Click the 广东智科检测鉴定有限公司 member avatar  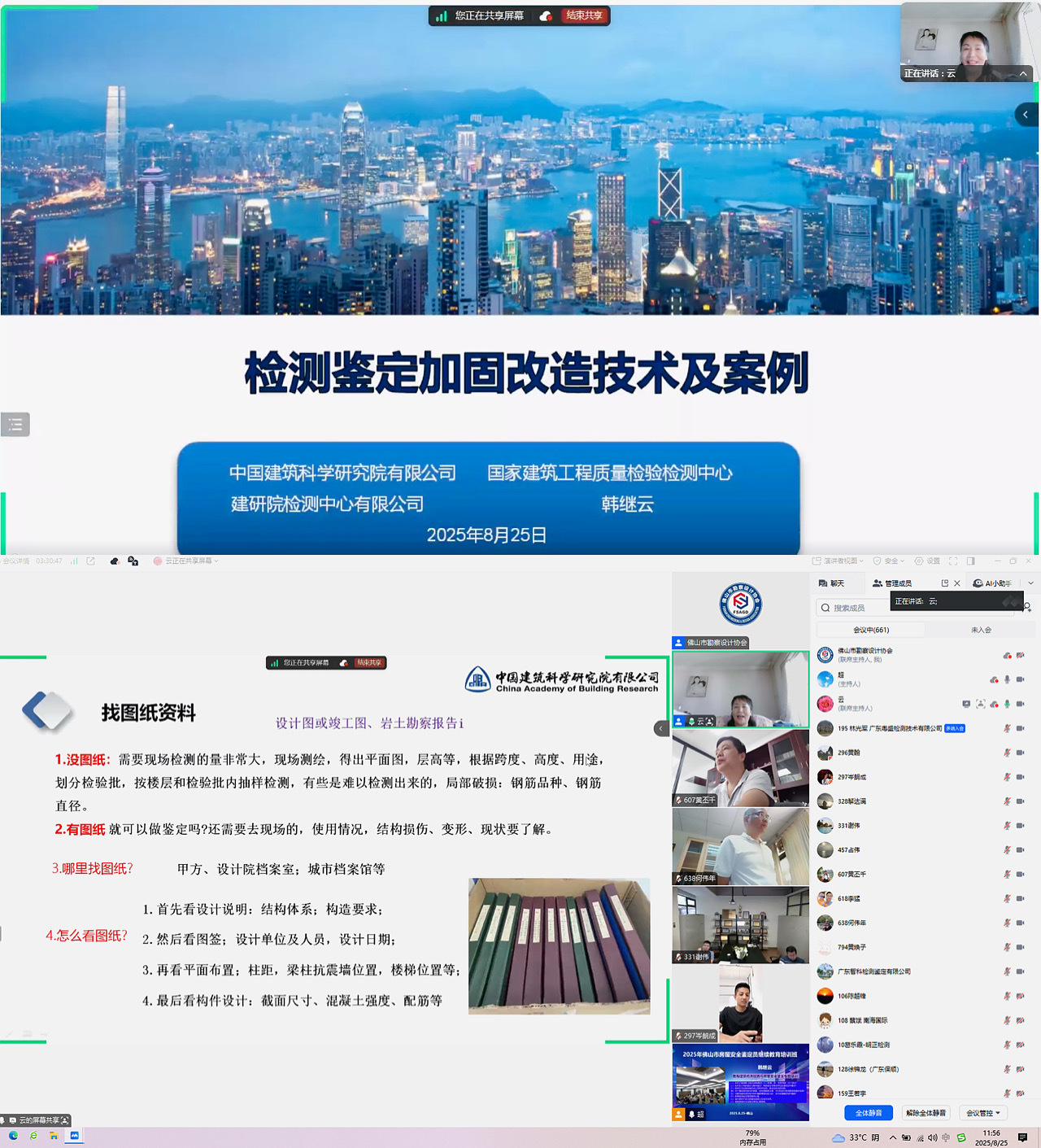pyautogui.click(x=825, y=971)
